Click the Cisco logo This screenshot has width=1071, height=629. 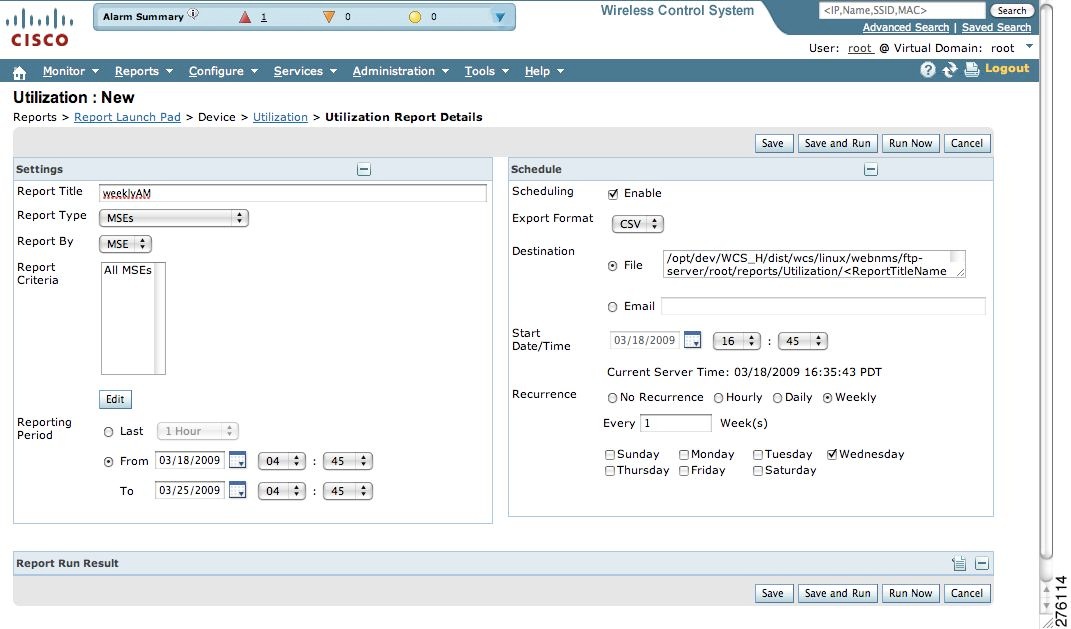(x=40, y=27)
